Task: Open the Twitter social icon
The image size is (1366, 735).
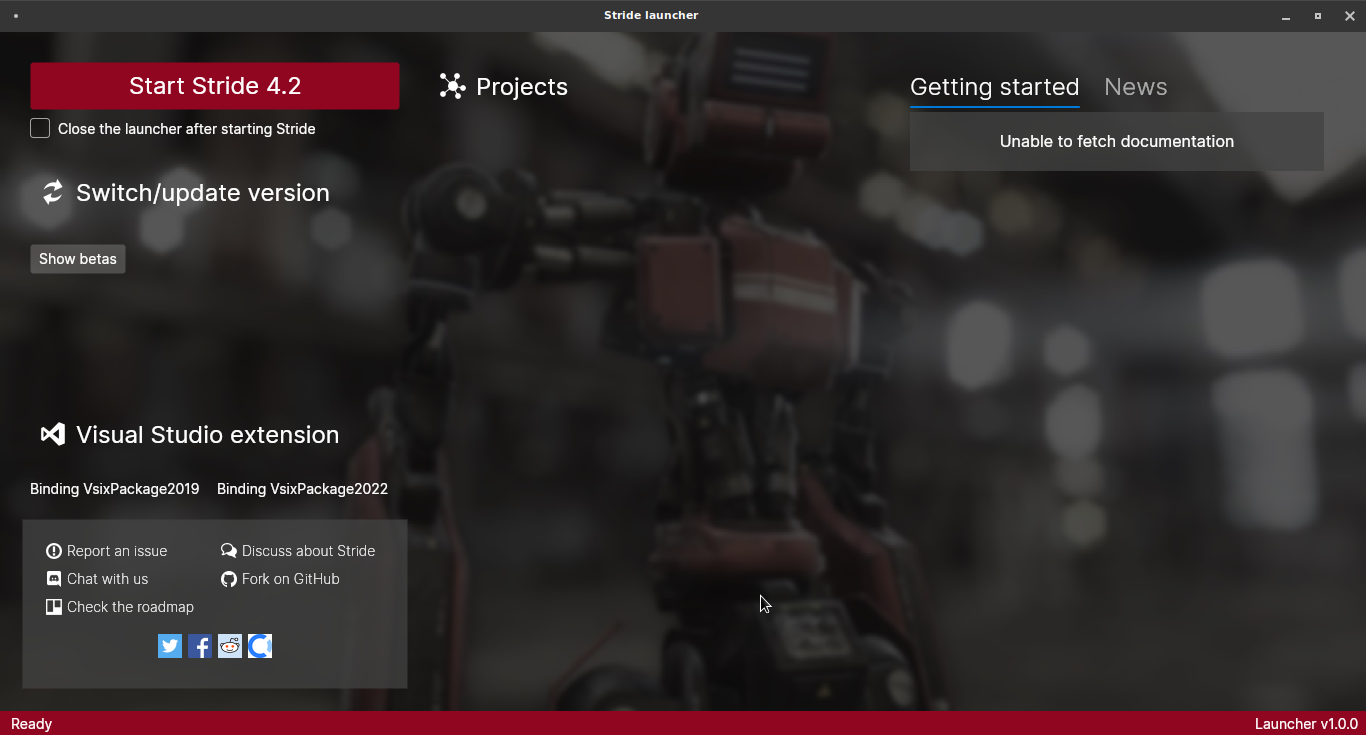Action: (170, 646)
